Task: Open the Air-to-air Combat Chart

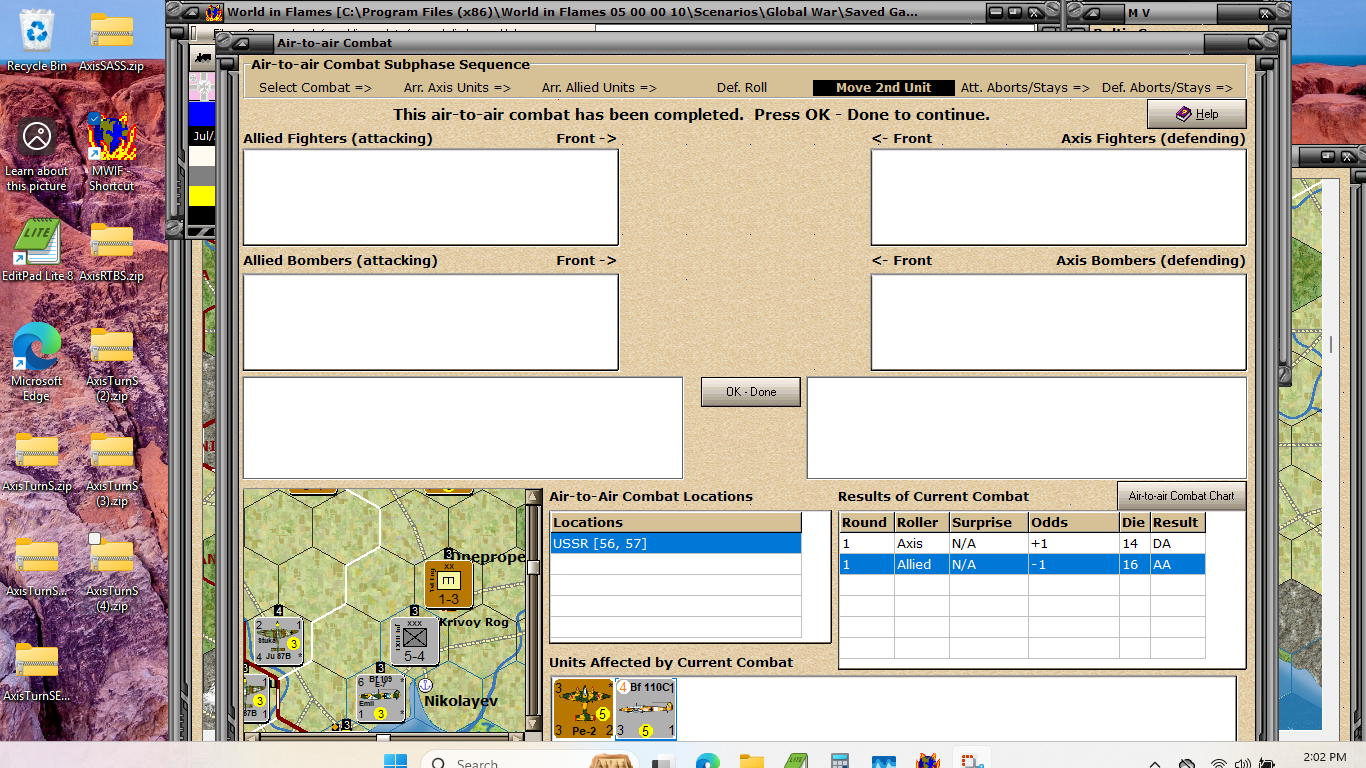Action: pos(1181,496)
